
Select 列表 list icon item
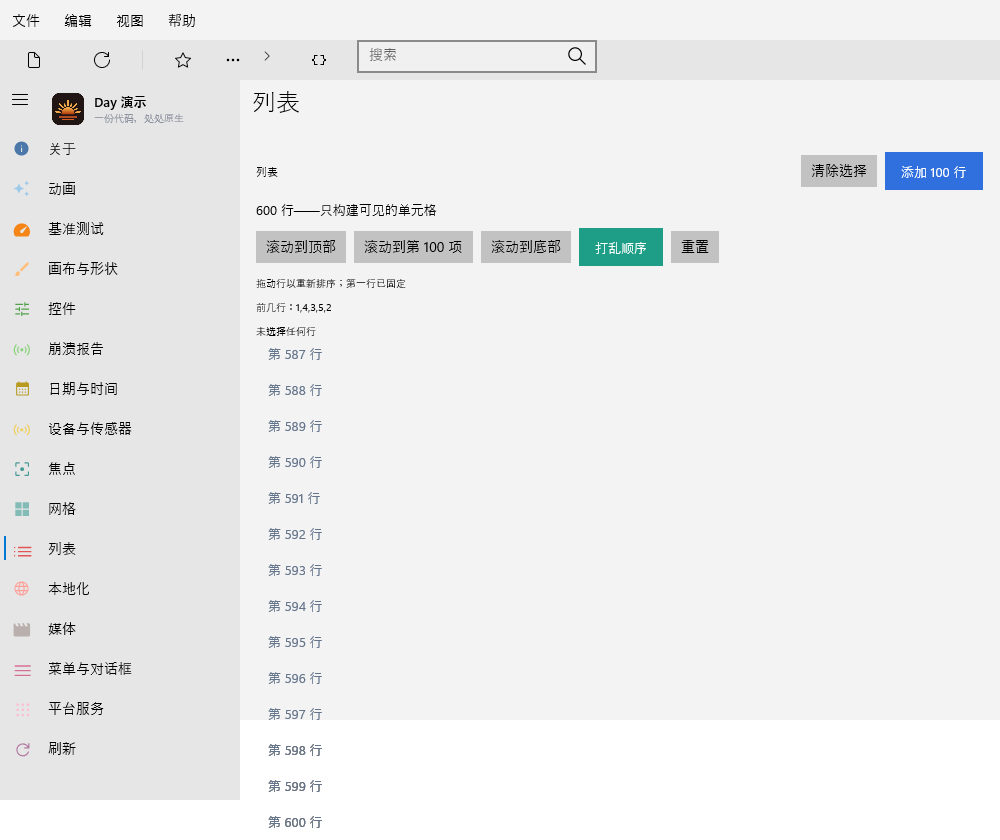[x=120, y=549]
